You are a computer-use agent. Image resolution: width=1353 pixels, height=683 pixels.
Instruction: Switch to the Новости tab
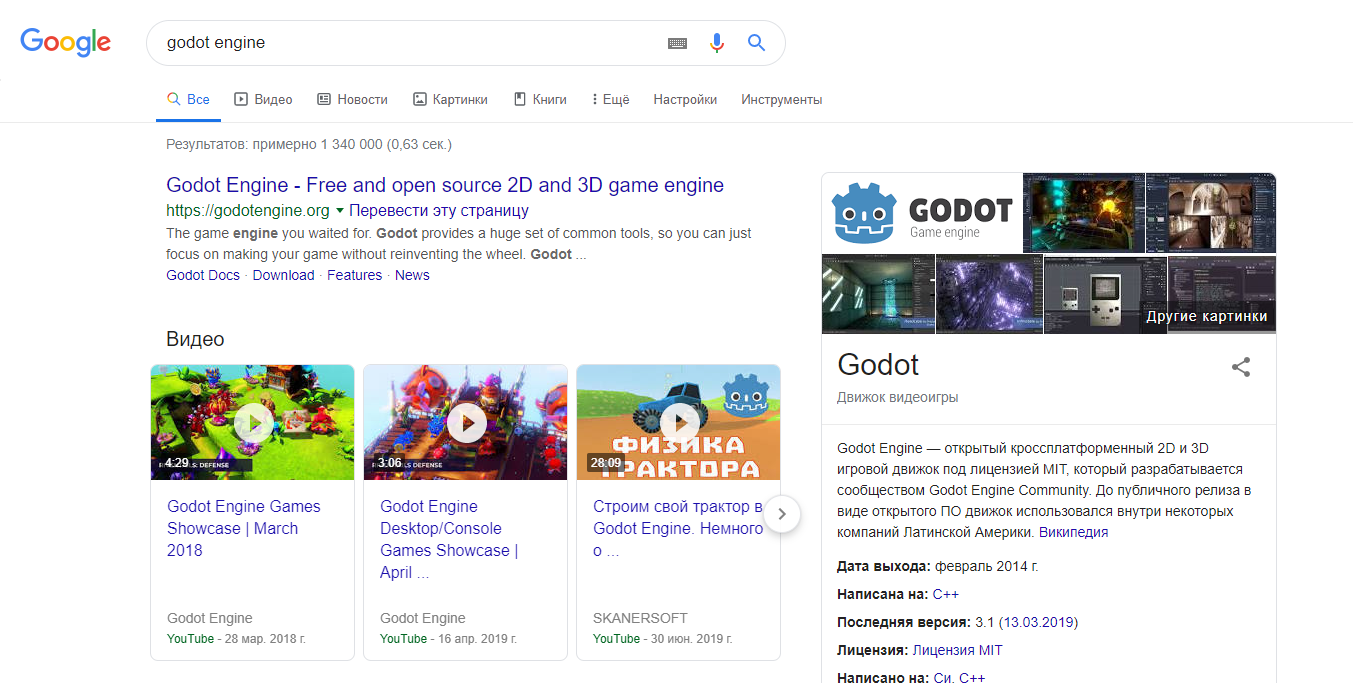(x=352, y=99)
